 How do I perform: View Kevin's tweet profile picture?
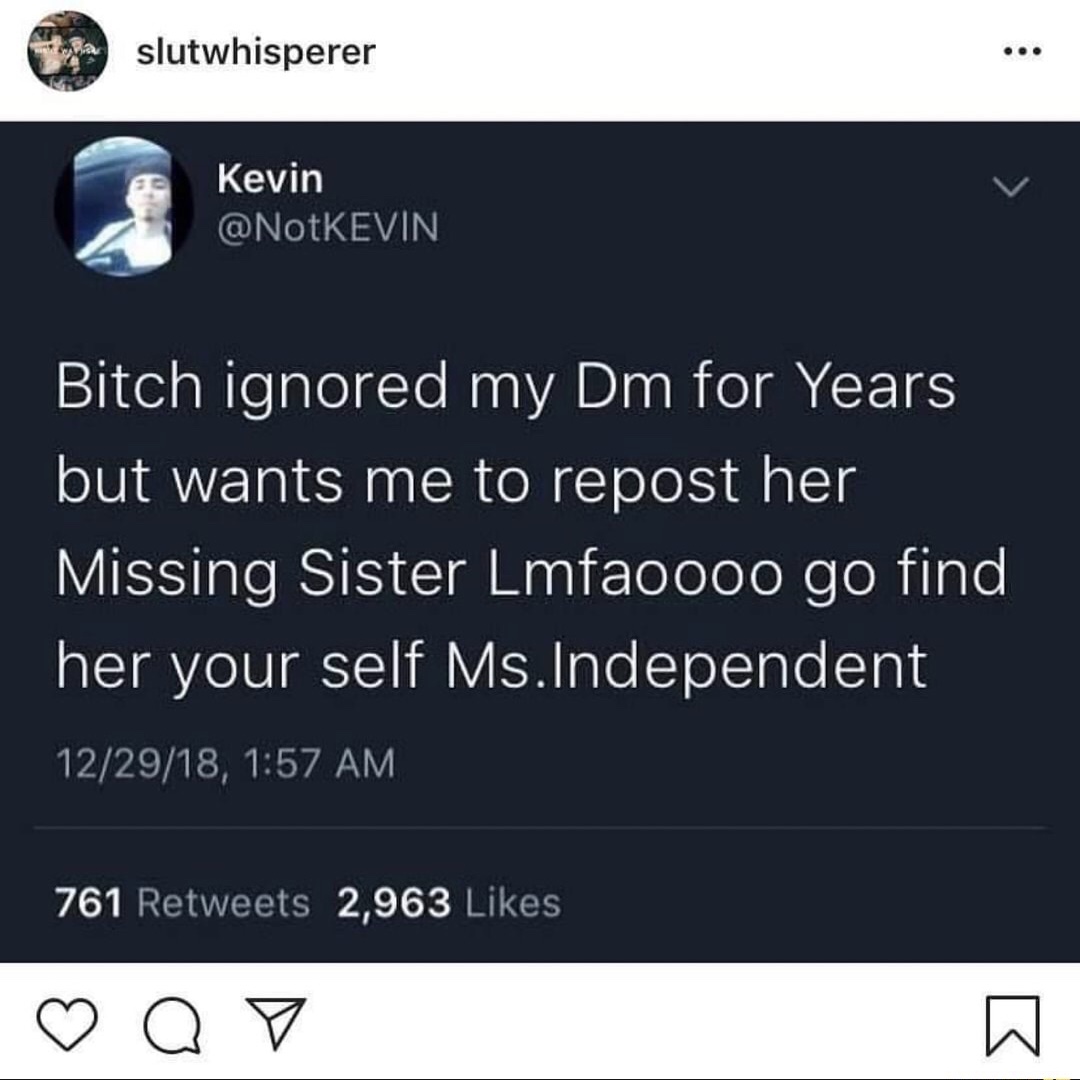pyautogui.click(x=123, y=207)
